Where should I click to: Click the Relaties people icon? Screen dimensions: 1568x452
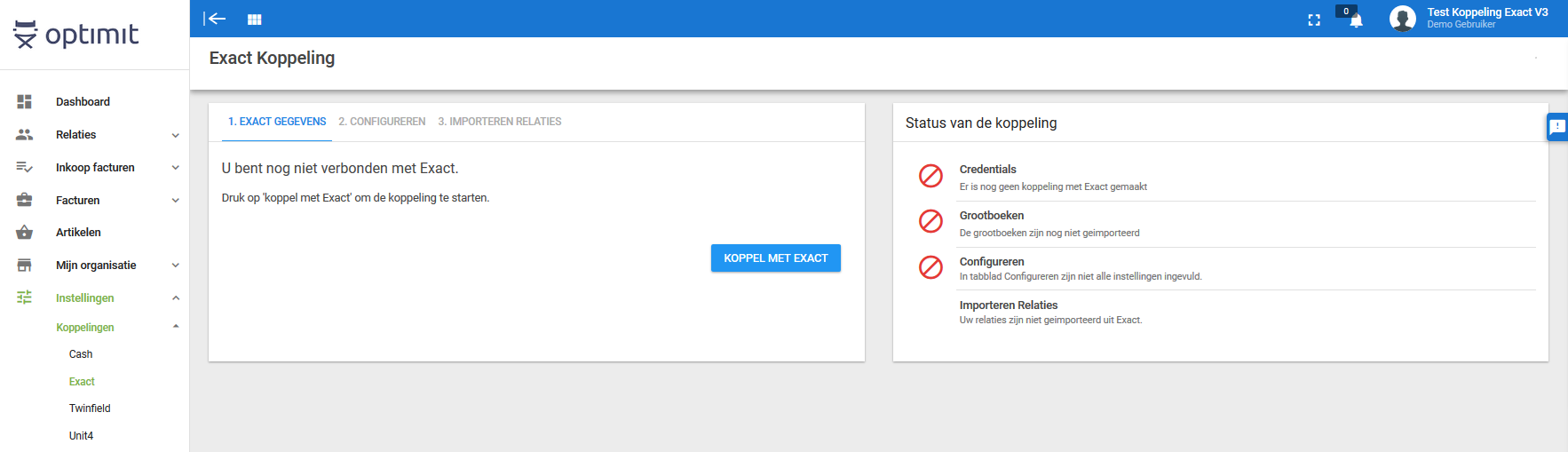tap(25, 135)
